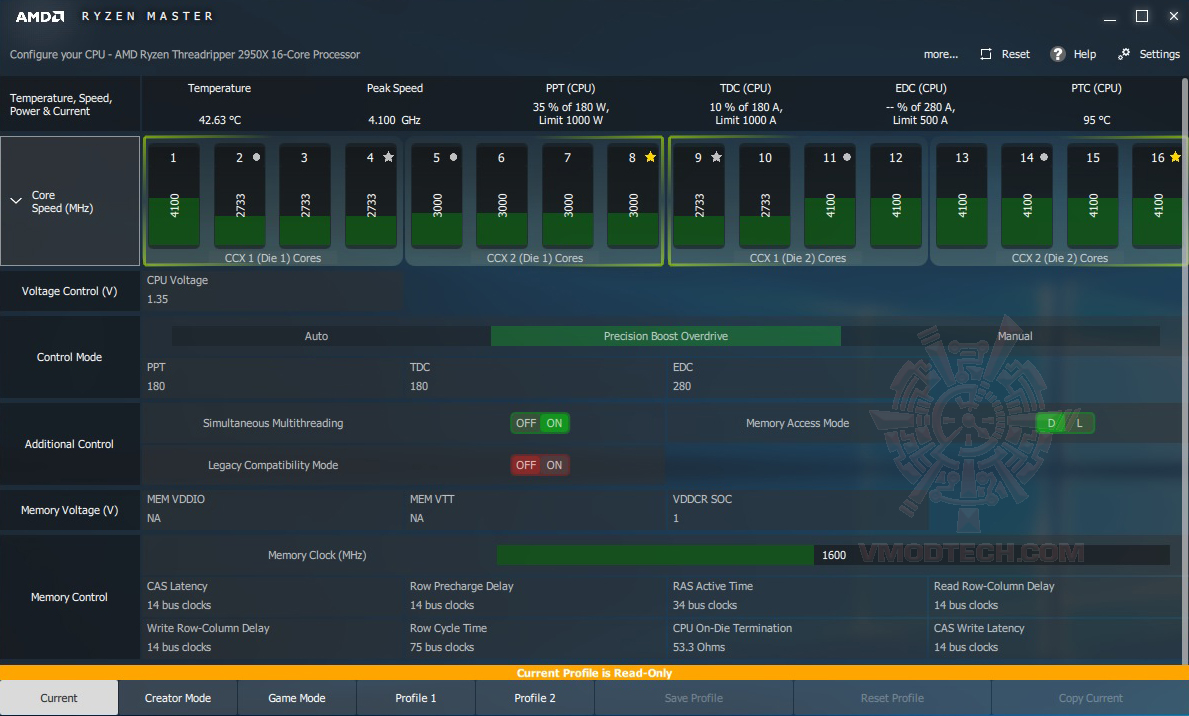Switch to Game Mode tab
This screenshot has width=1189, height=716.
(x=296, y=698)
